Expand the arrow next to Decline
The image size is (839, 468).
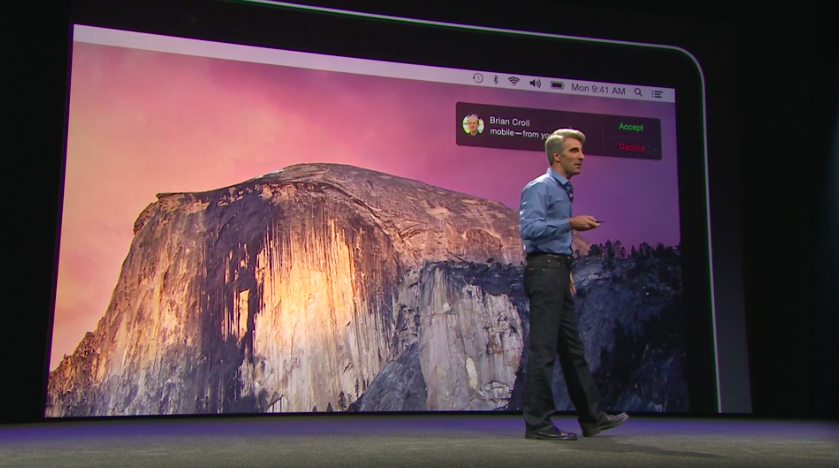pyautogui.click(x=655, y=149)
